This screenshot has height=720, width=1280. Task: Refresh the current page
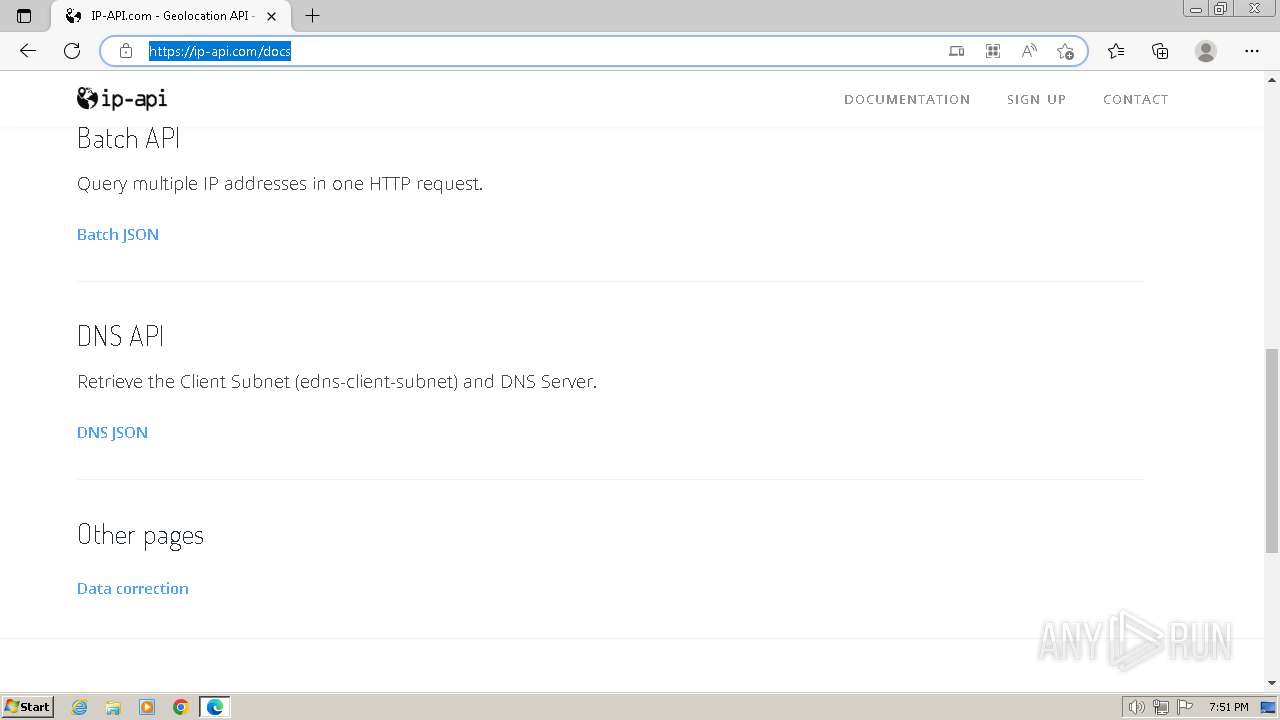click(x=72, y=51)
